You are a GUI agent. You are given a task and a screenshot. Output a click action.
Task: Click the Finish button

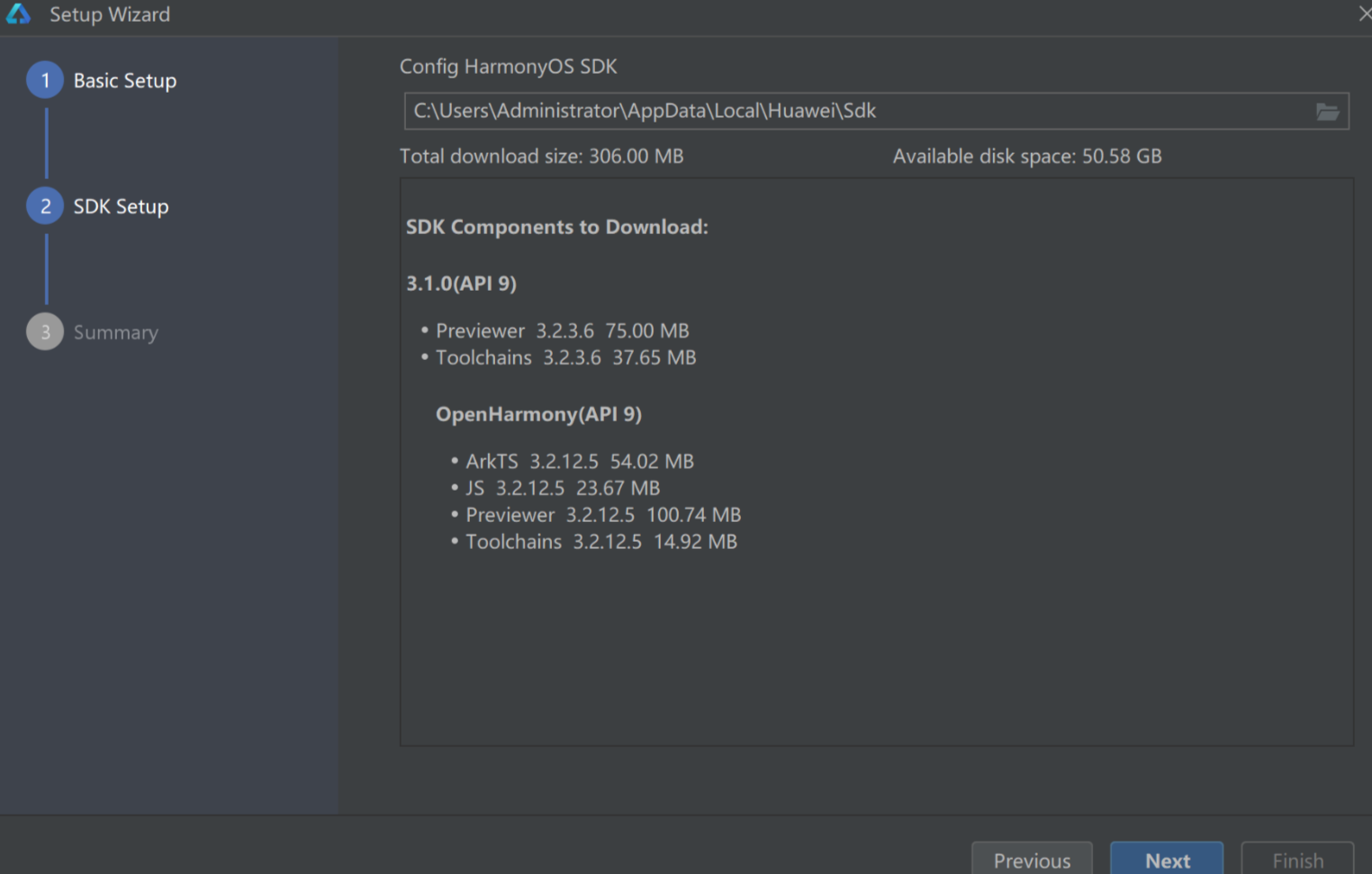[1296, 860]
